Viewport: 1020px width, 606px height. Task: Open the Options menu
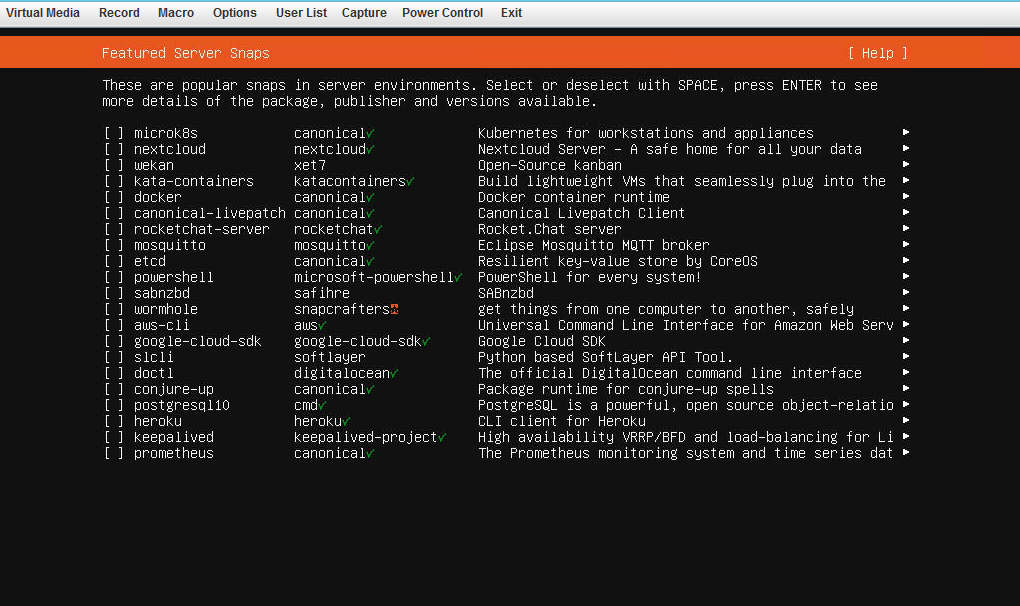coord(234,12)
